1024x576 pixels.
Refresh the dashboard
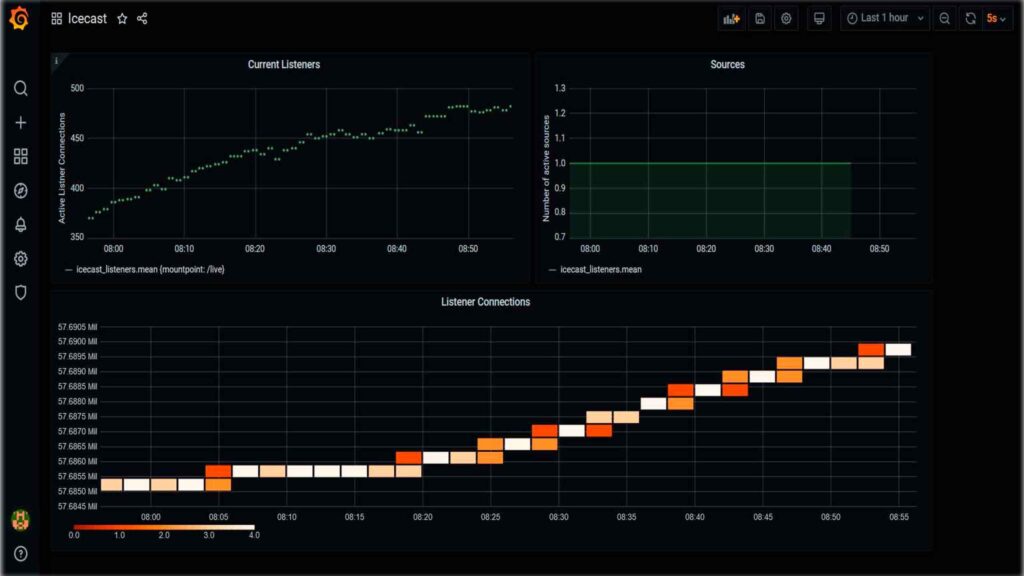tap(970, 19)
